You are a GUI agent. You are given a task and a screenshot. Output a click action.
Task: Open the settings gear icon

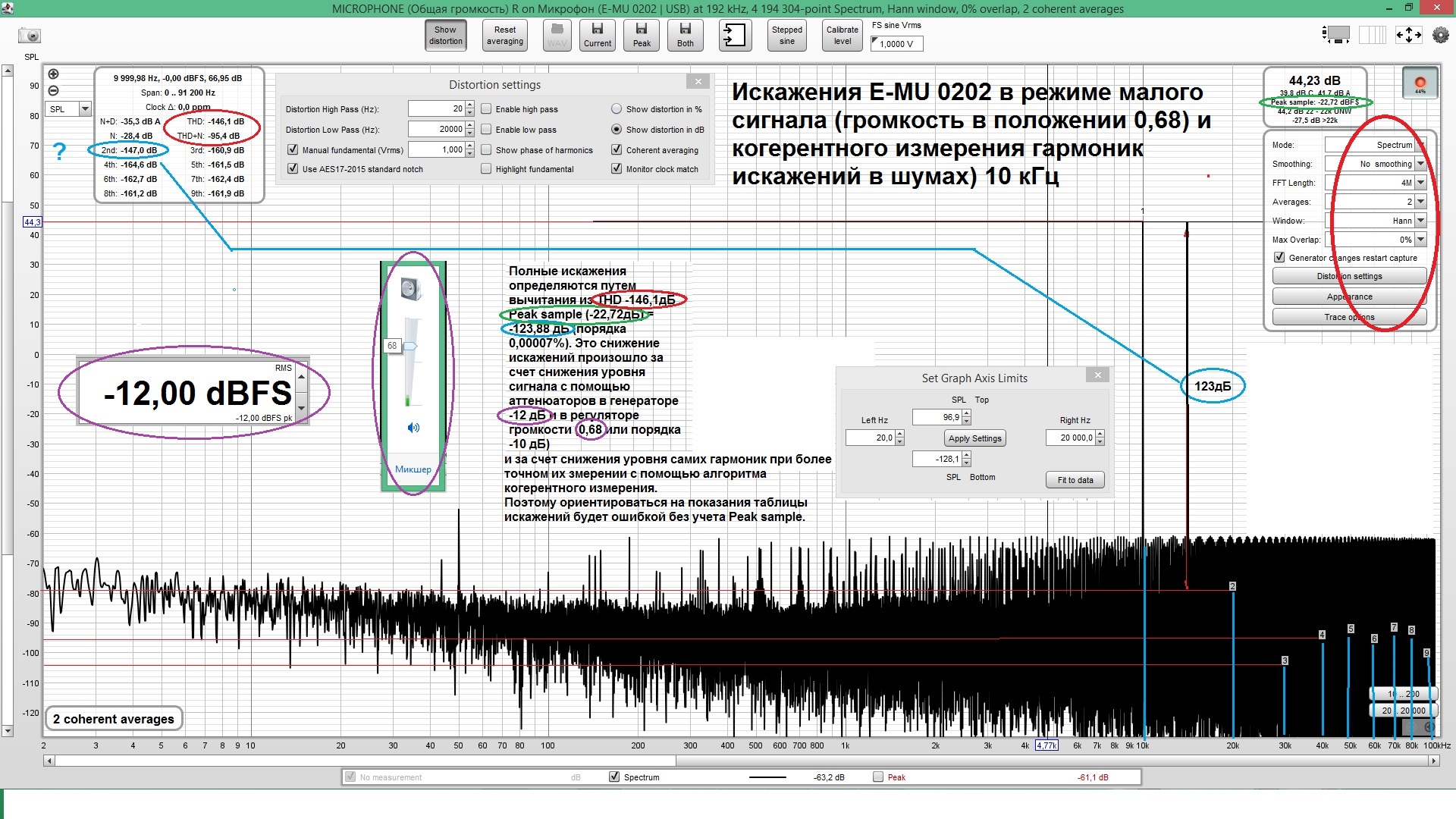tap(1440, 35)
